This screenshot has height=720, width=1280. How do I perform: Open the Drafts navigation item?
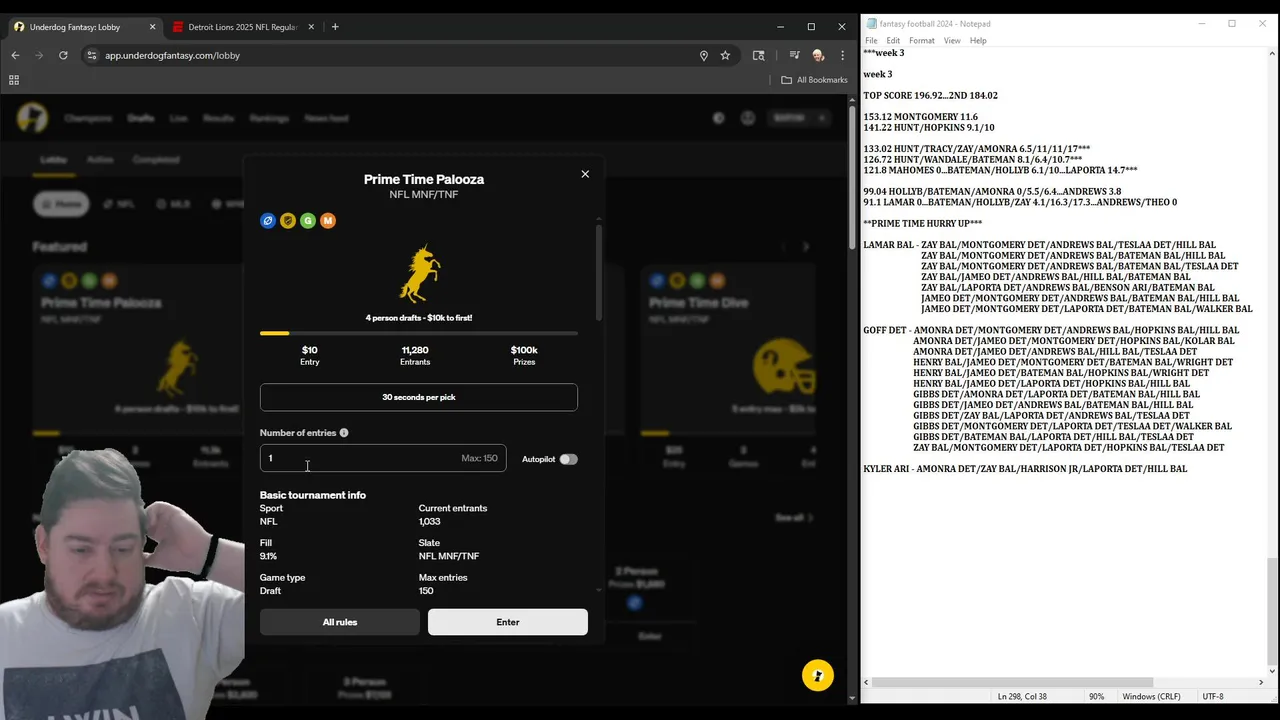pos(140,118)
